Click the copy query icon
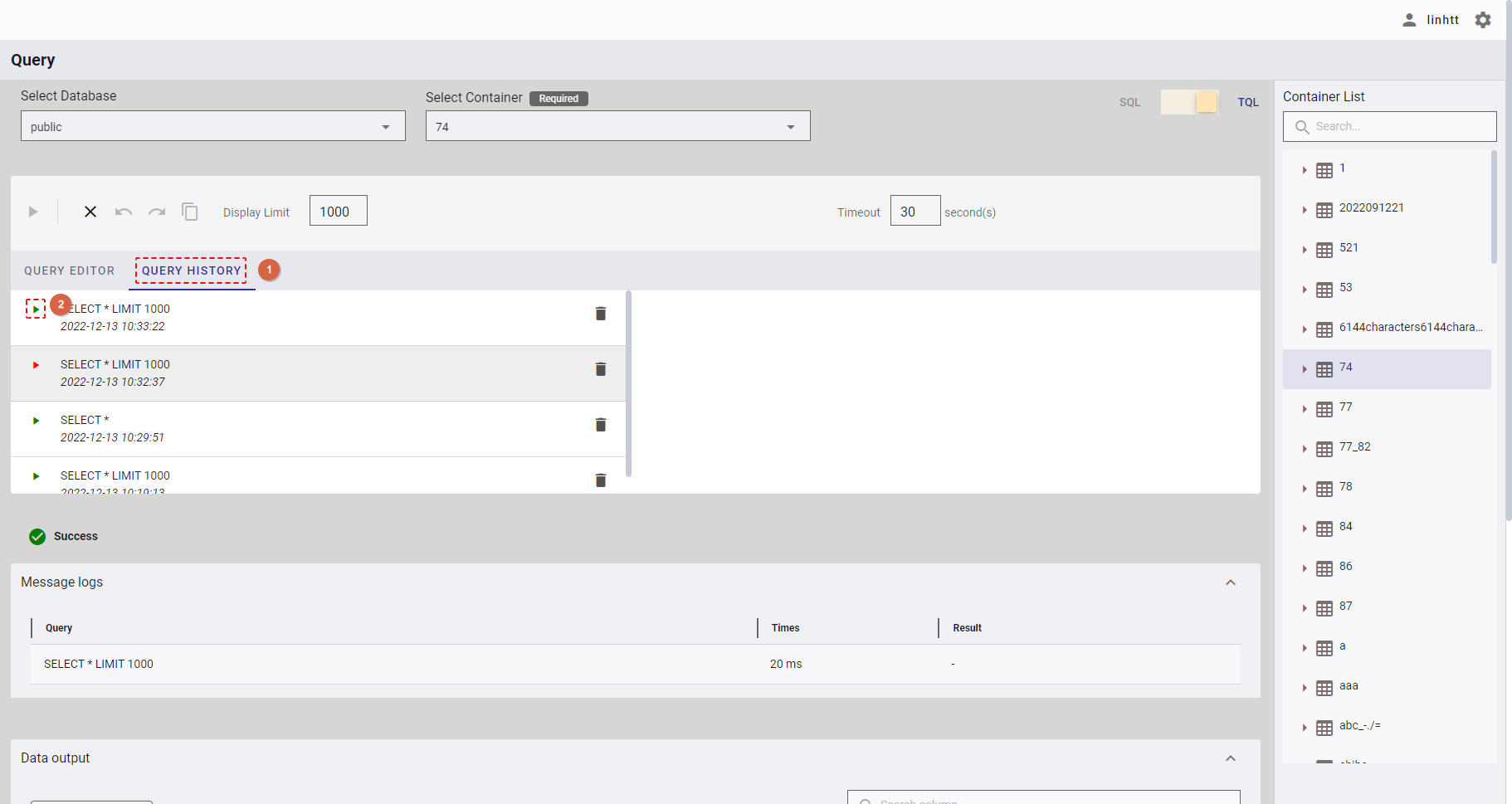Screen dimensions: 1512x804 point(190,212)
